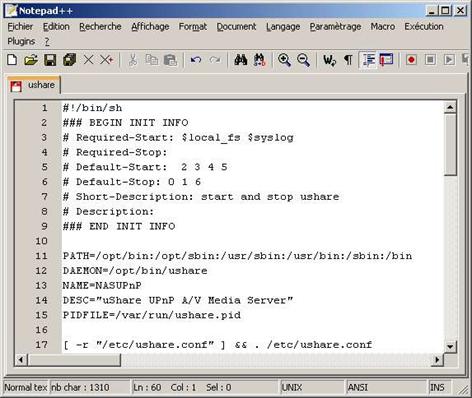
Task: Click the Close All documents icon
Action: click(x=107, y=60)
